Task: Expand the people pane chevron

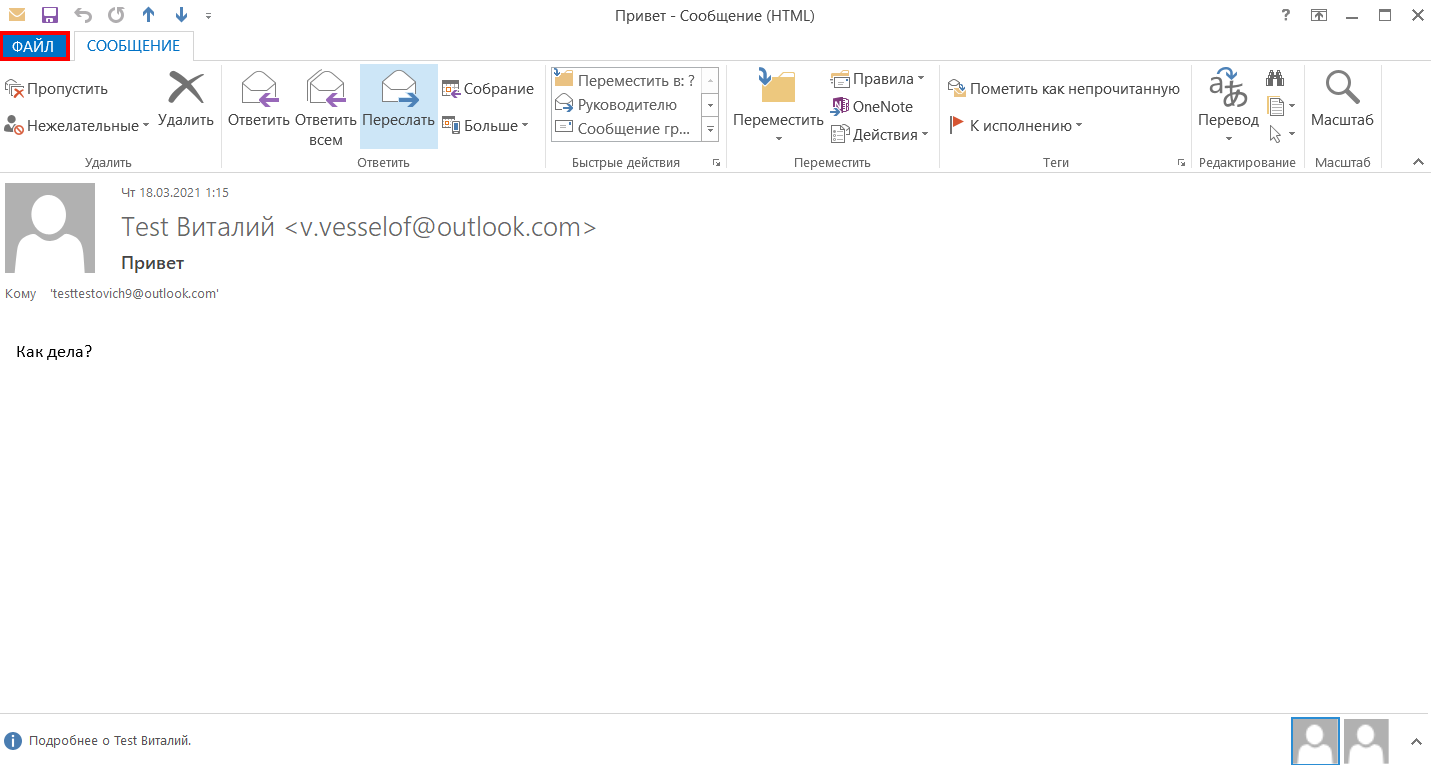Action: click(1416, 742)
